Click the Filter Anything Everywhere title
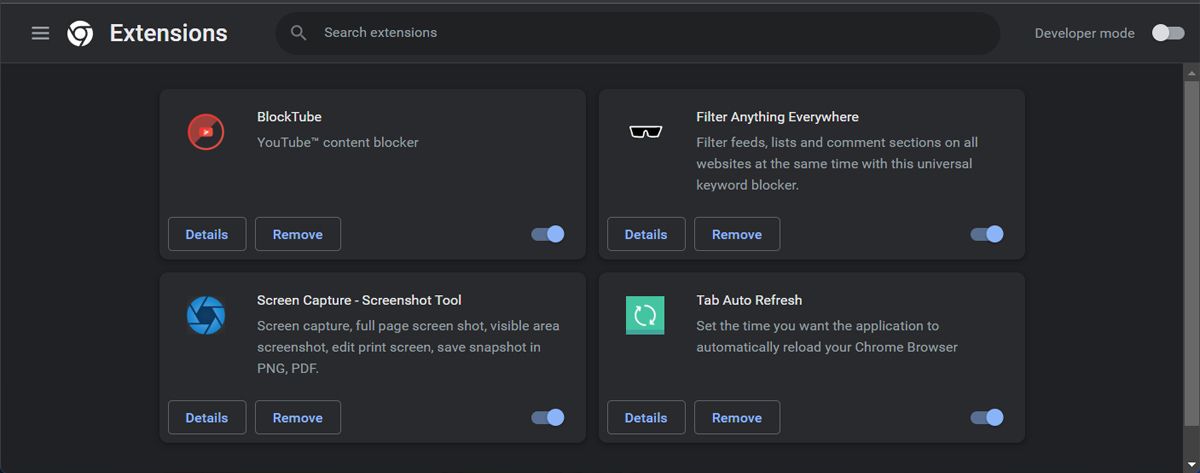 [777, 117]
